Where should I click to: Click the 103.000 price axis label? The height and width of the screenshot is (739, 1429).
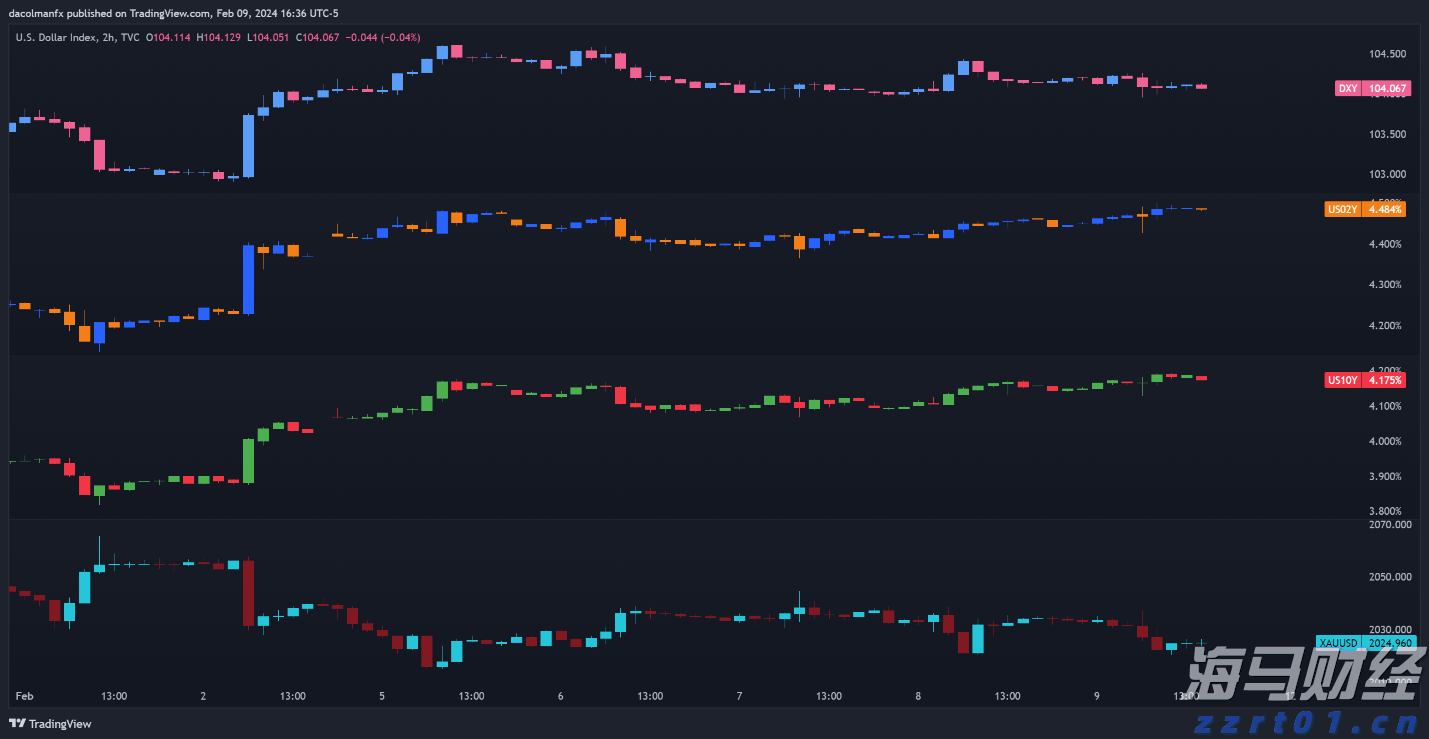1387,174
